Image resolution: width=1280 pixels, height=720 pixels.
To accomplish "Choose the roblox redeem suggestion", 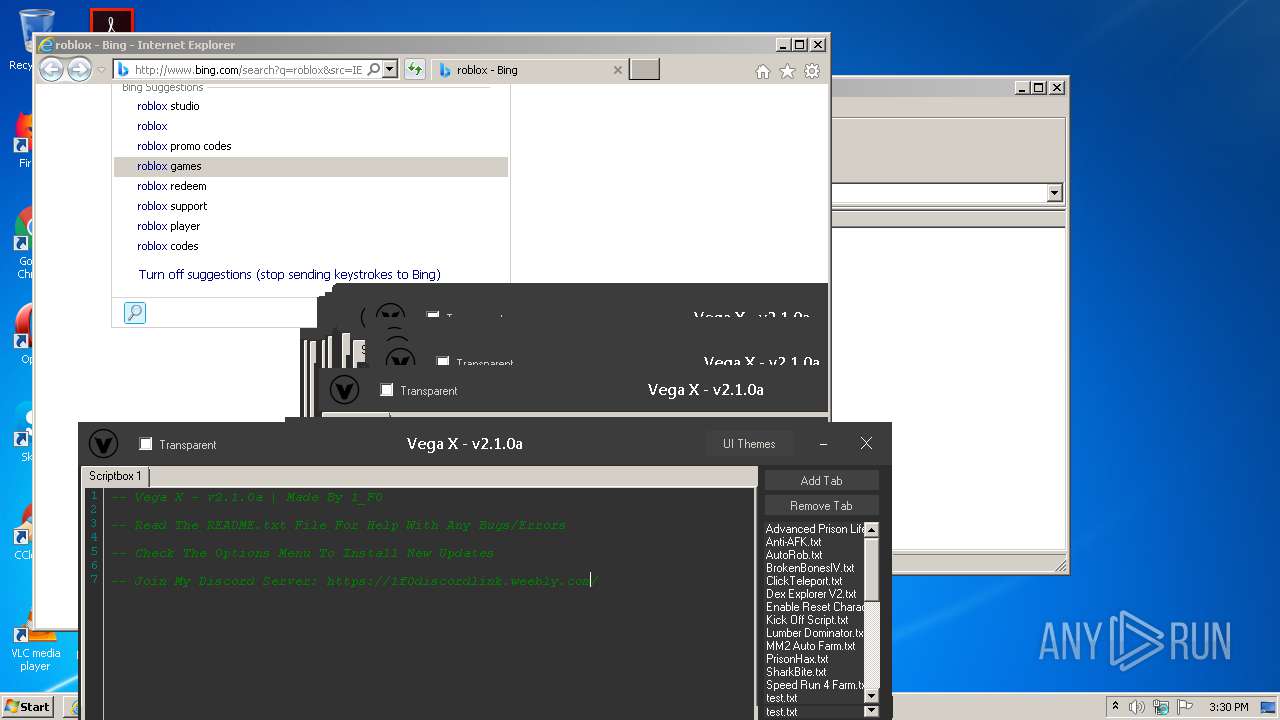I will click(311, 186).
